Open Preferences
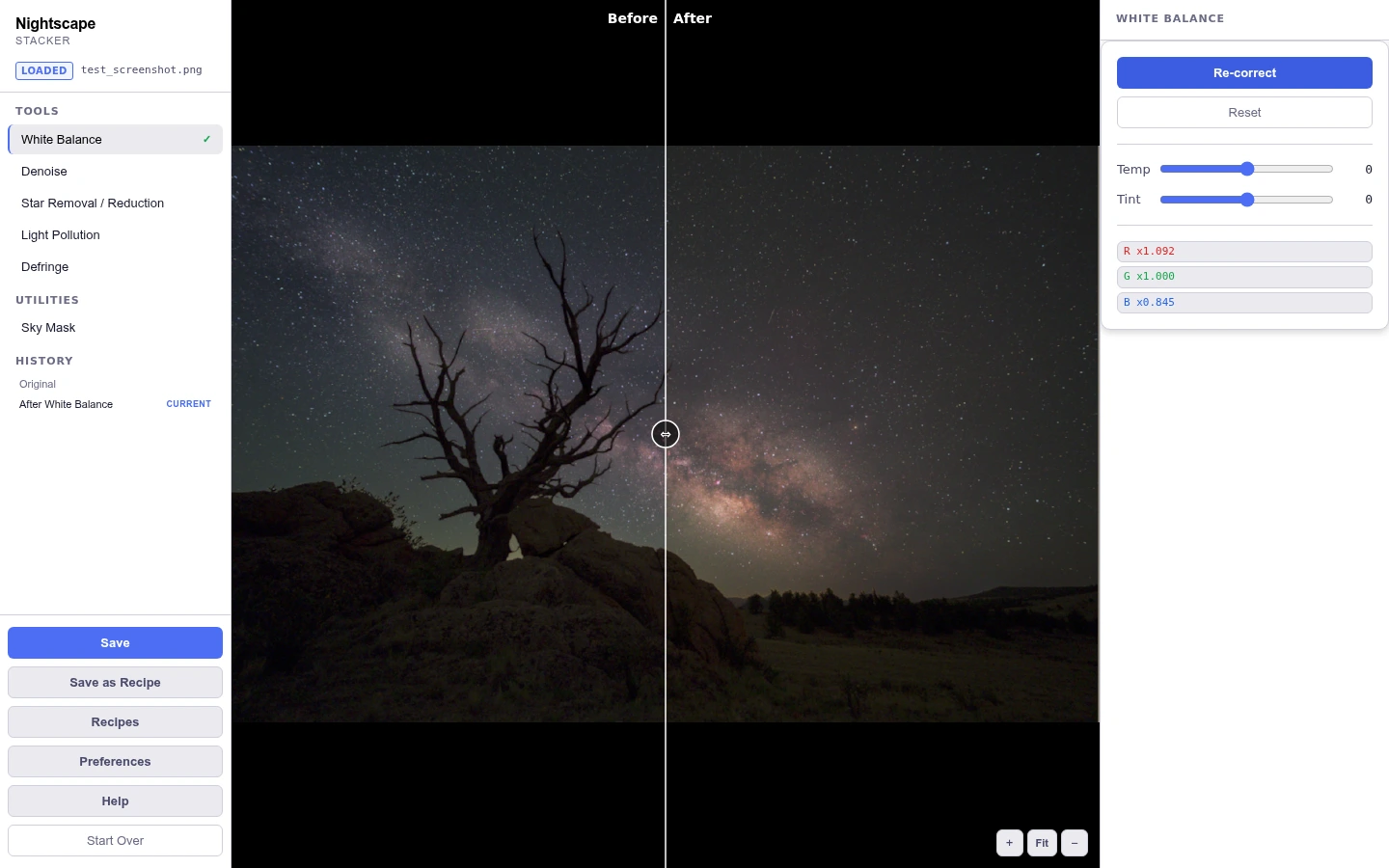This screenshot has width=1389, height=868. tap(115, 762)
